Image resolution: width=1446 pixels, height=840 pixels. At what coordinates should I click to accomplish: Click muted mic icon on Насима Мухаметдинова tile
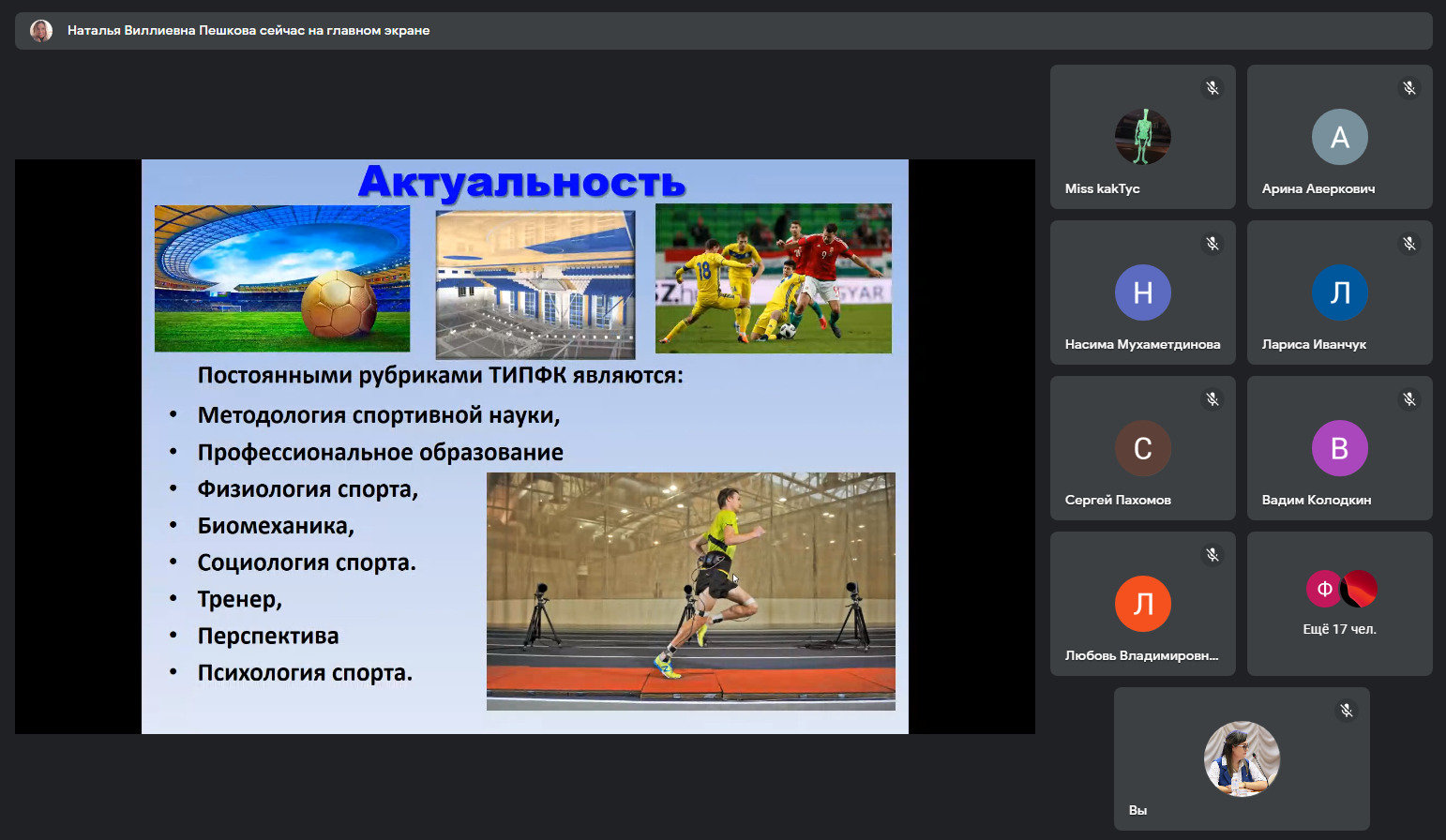coord(1213,244)
